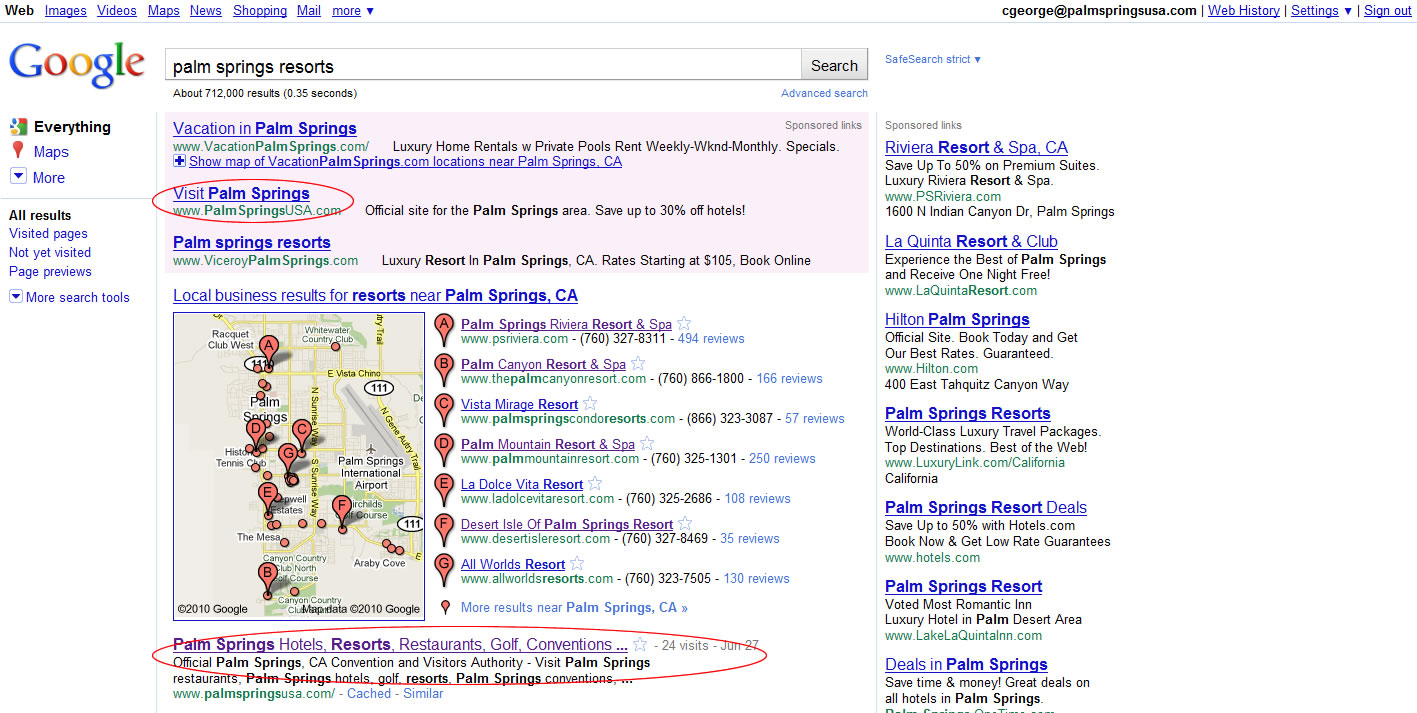Star the Palm Canyon Resort & Spa result

(638, 364)
